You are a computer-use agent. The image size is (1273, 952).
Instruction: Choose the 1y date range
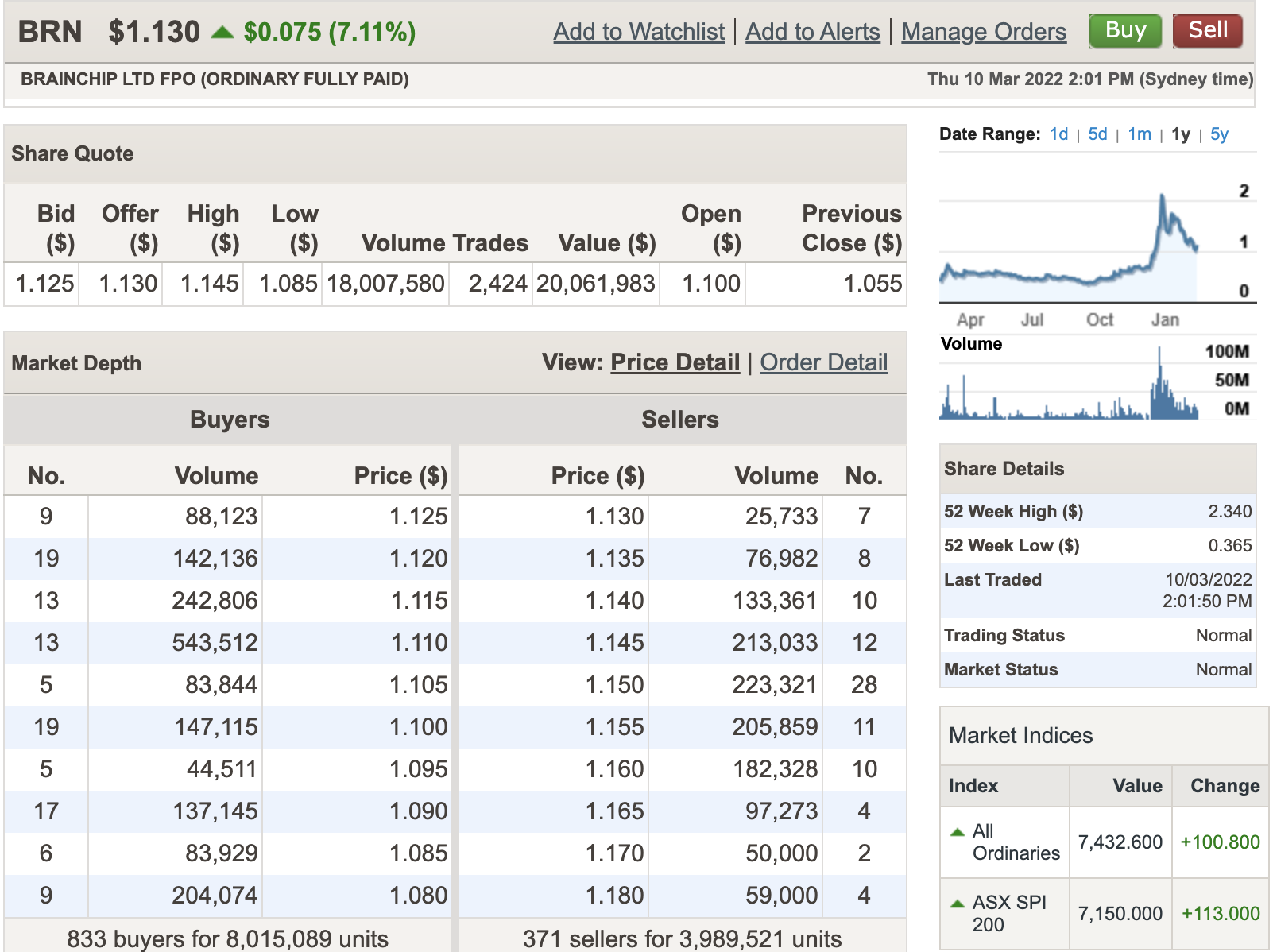(1181, 134)
